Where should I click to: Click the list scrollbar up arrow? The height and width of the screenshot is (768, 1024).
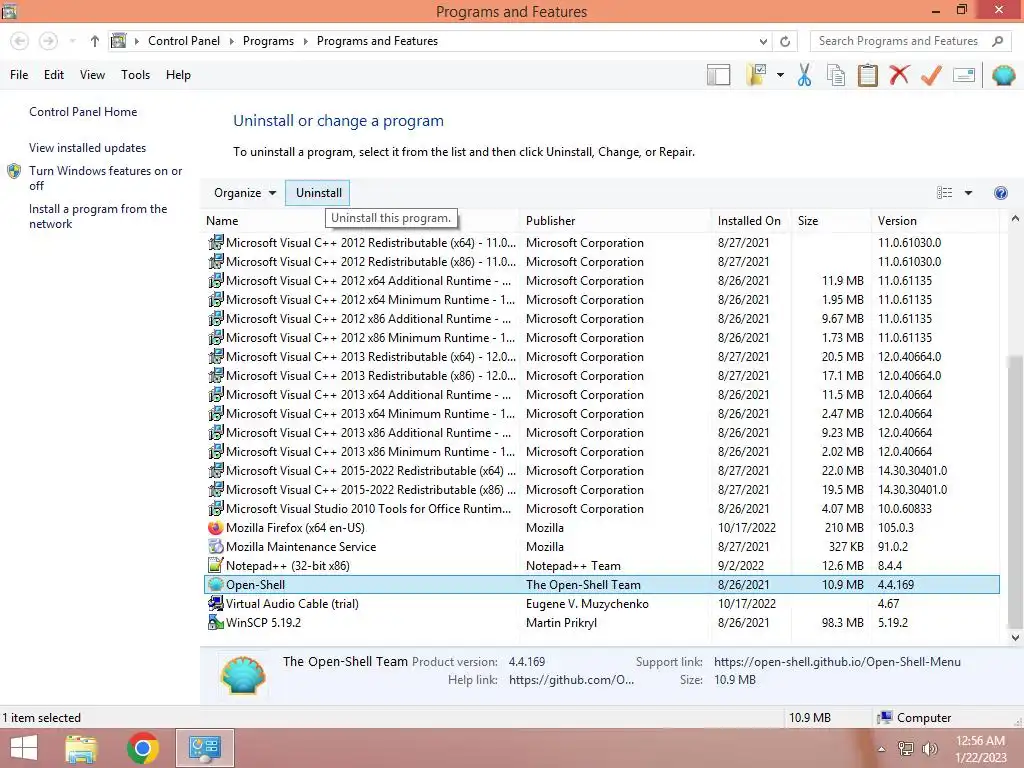pos(1015,219)
